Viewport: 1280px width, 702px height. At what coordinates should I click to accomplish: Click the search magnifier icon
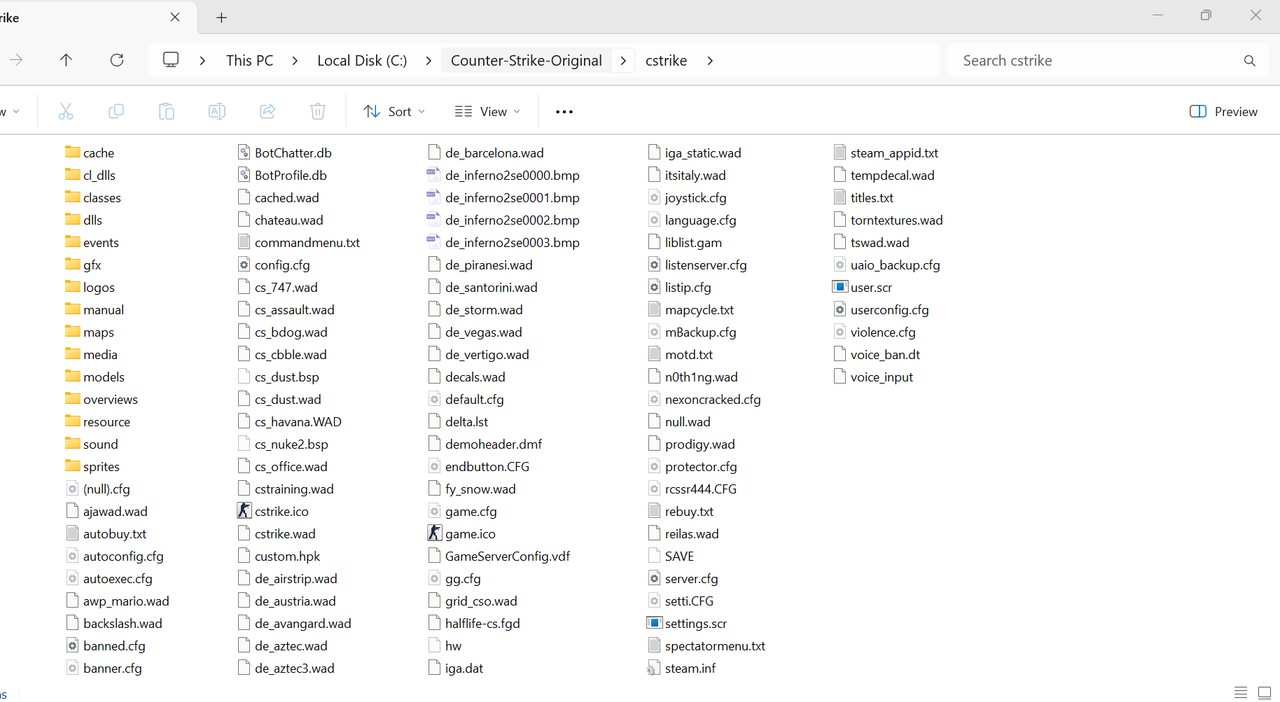click(x=1249, y=61)
